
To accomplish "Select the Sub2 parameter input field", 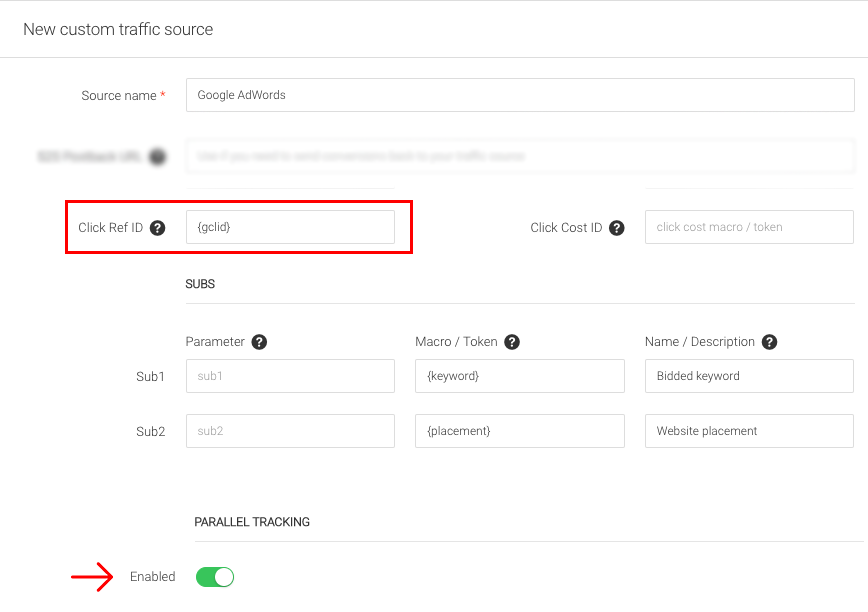I will coord(290,431).
